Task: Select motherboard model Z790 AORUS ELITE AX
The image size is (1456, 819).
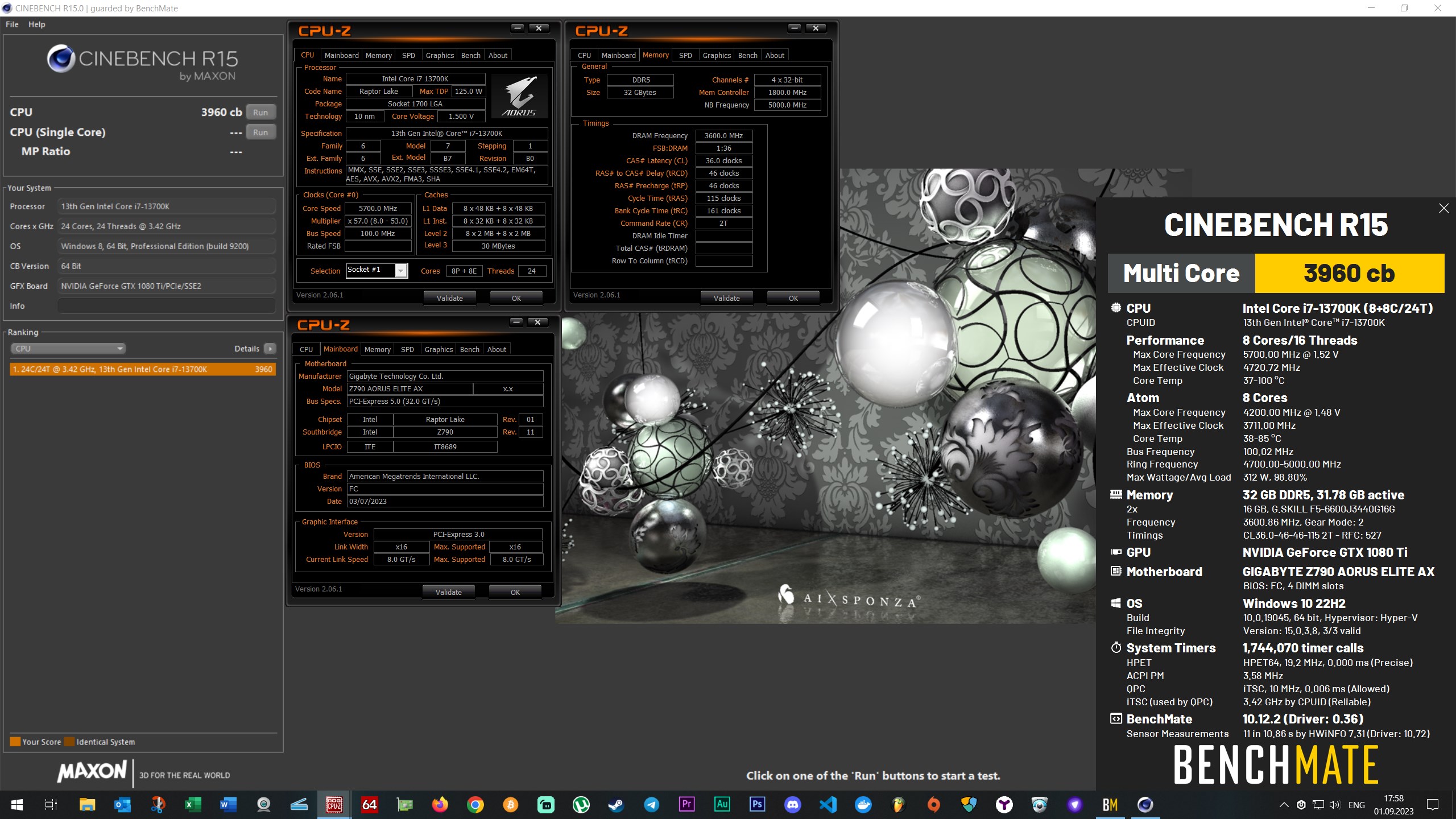Action: point(409,388)
